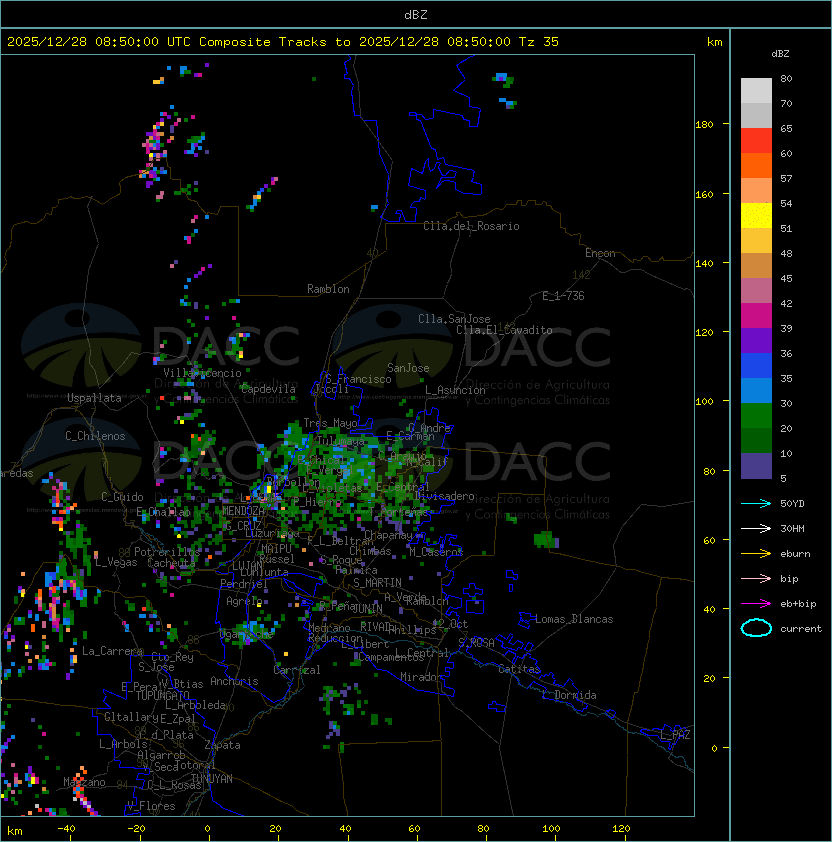Pick the bright yellow 51–54 dBZ band
Viewport: 832px width, 842px height.
pyautogui.click(x=756, y=216)
